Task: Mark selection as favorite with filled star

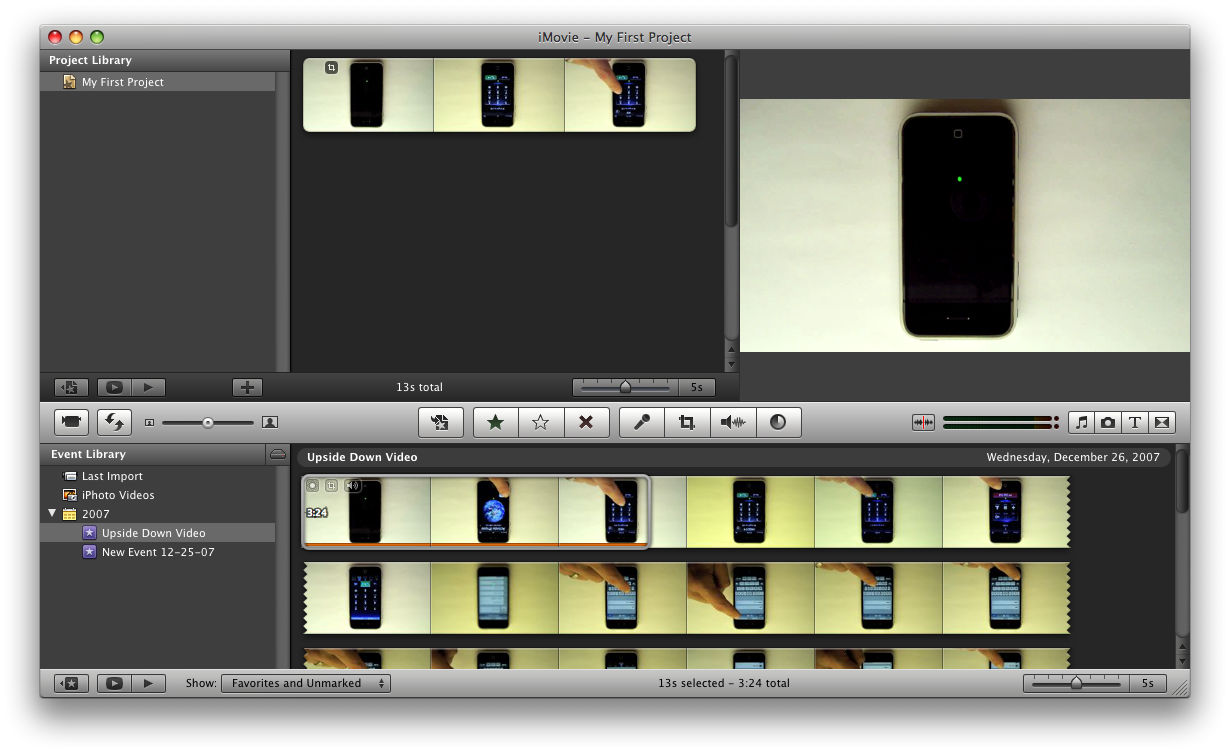Action: (495, 422)
